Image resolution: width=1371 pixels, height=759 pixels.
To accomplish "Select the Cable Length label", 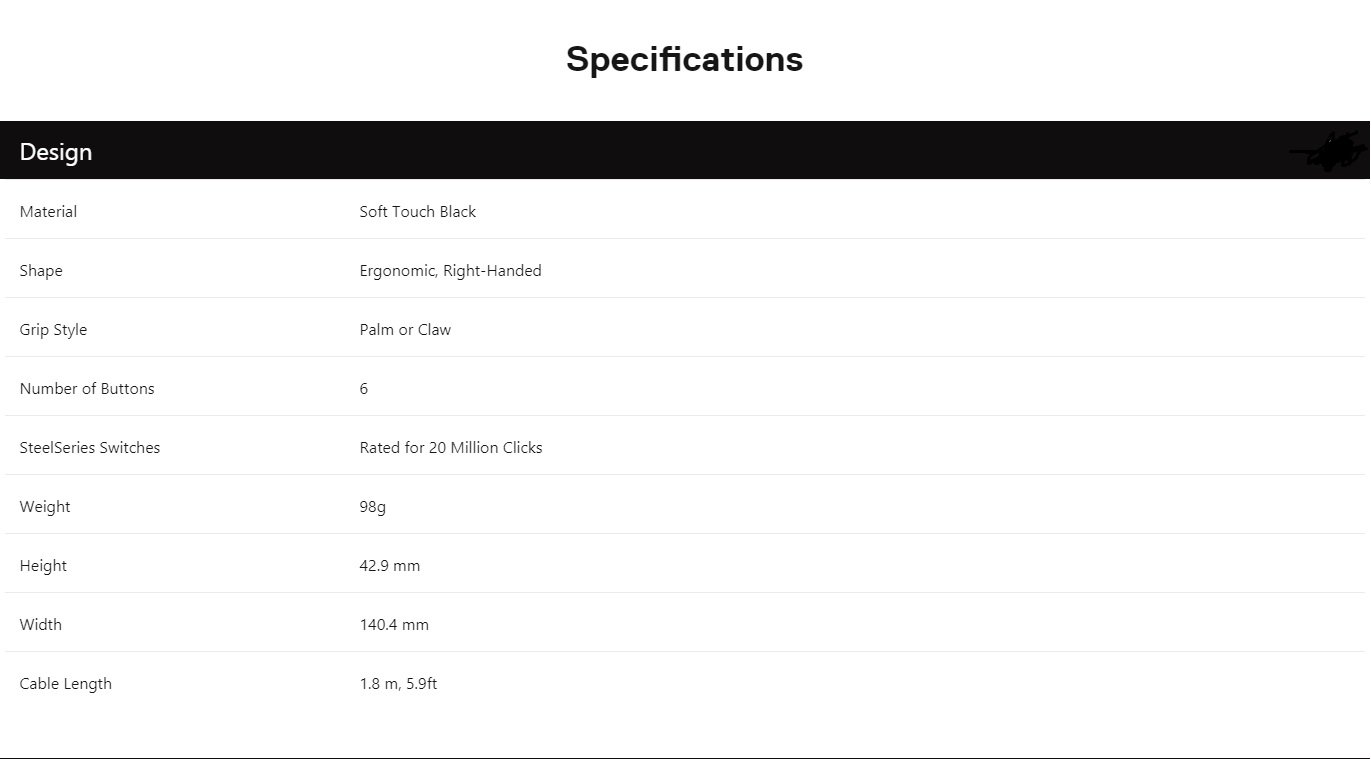I will [x=66, y=684].
